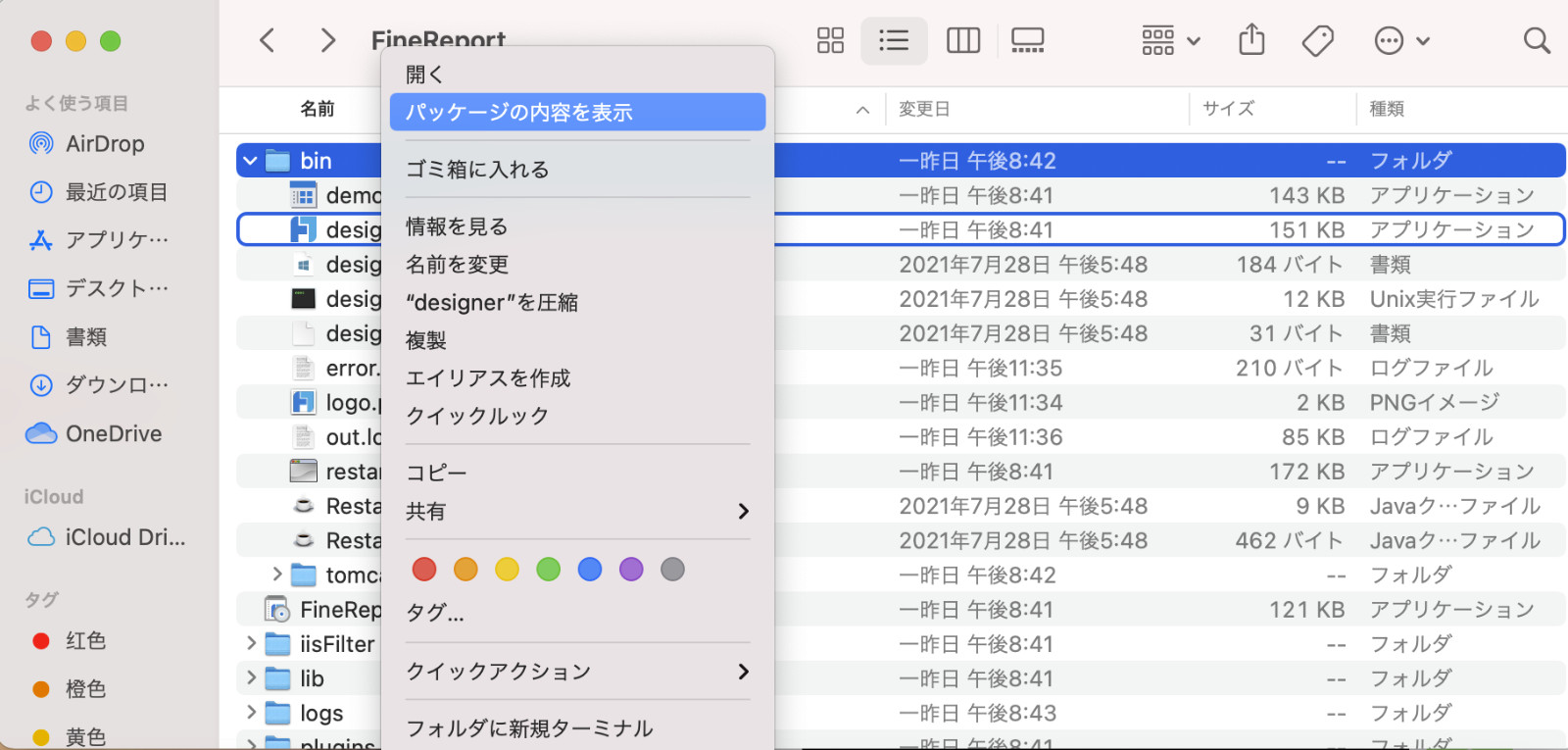Image resolution: width=1568 pixels, height=750 pixels.
Task: Choose 情報を見る
Action: 577,226
